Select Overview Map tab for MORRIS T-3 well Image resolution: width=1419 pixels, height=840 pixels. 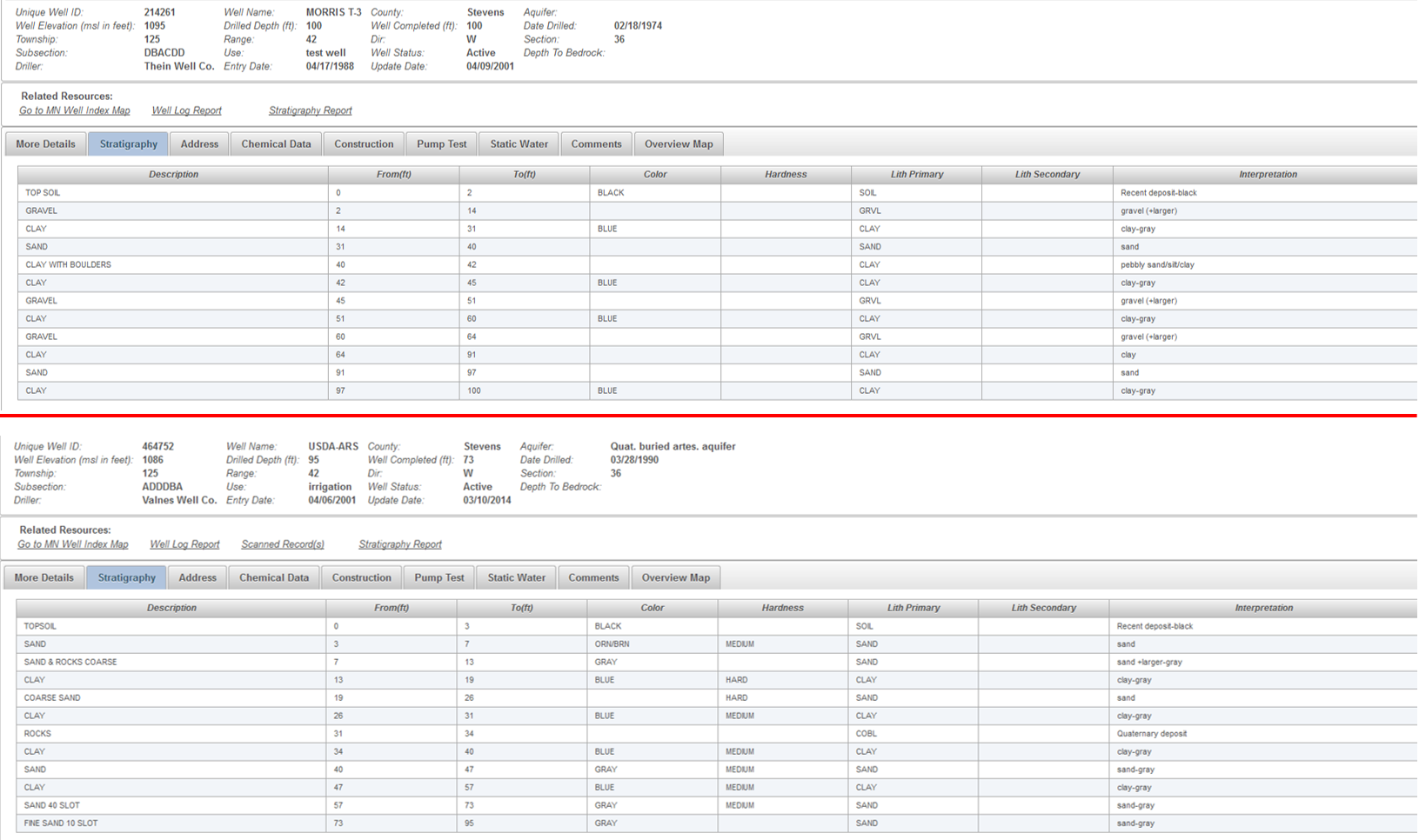click(x=678, y=144)
